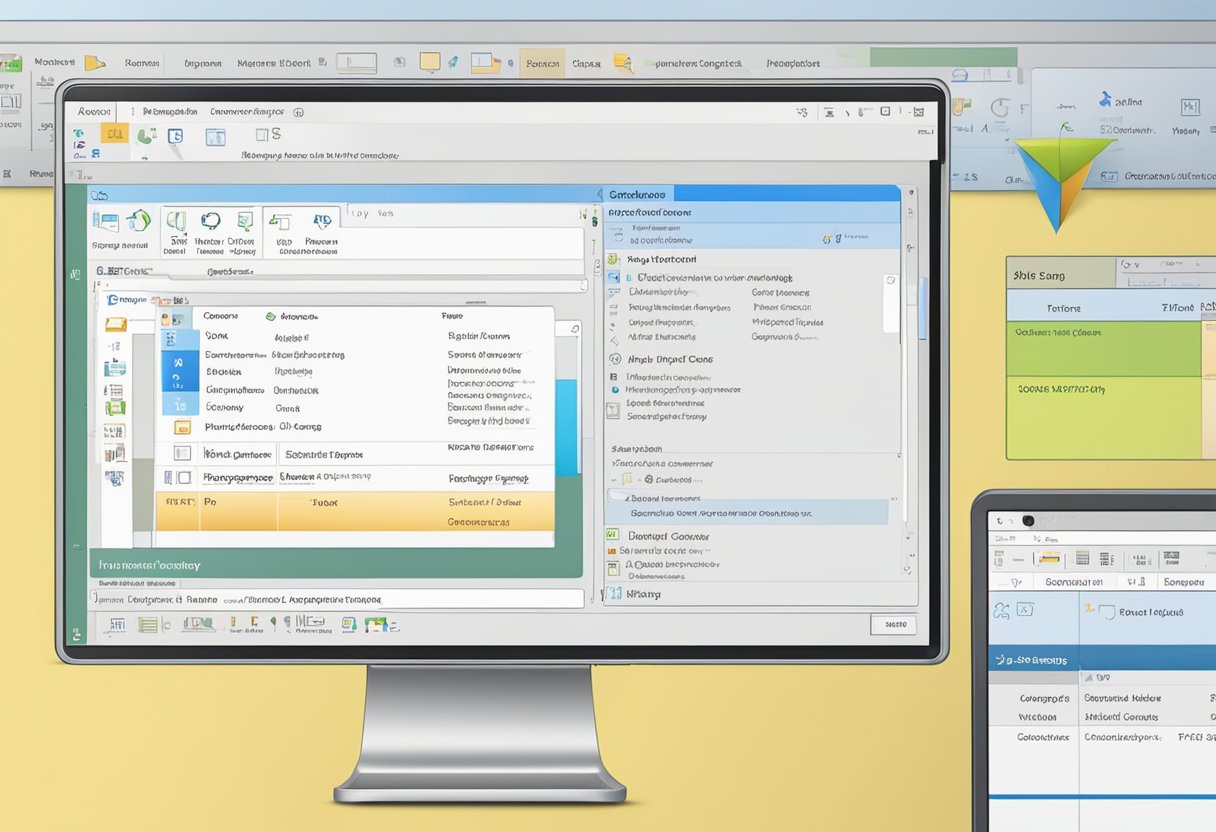Switch to the blue Gmelunoo tab
Screen dimensions: 1216x832
pos(638,193)
